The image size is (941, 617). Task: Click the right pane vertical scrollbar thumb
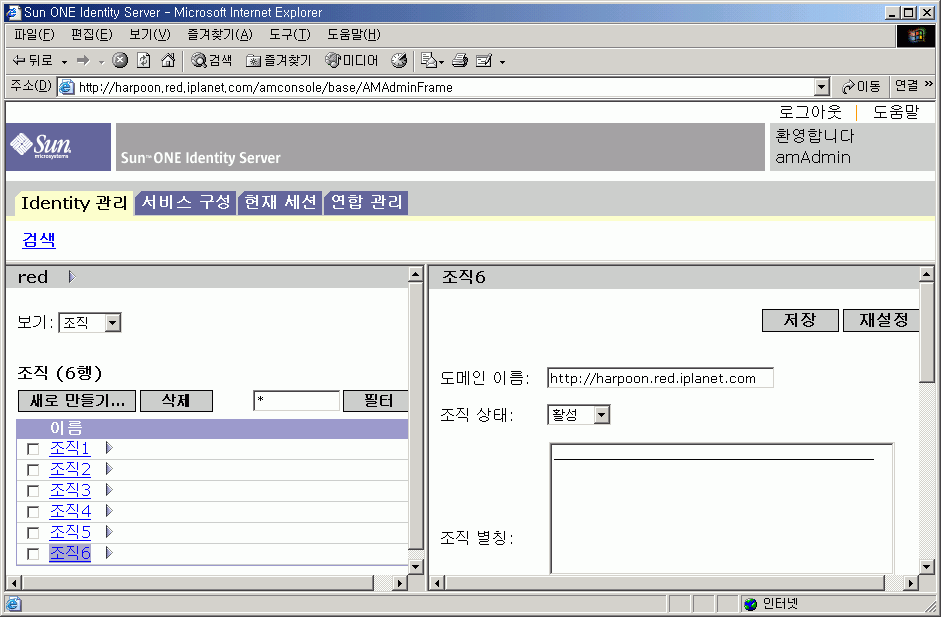pyautogui.click(x=927, y=331)
